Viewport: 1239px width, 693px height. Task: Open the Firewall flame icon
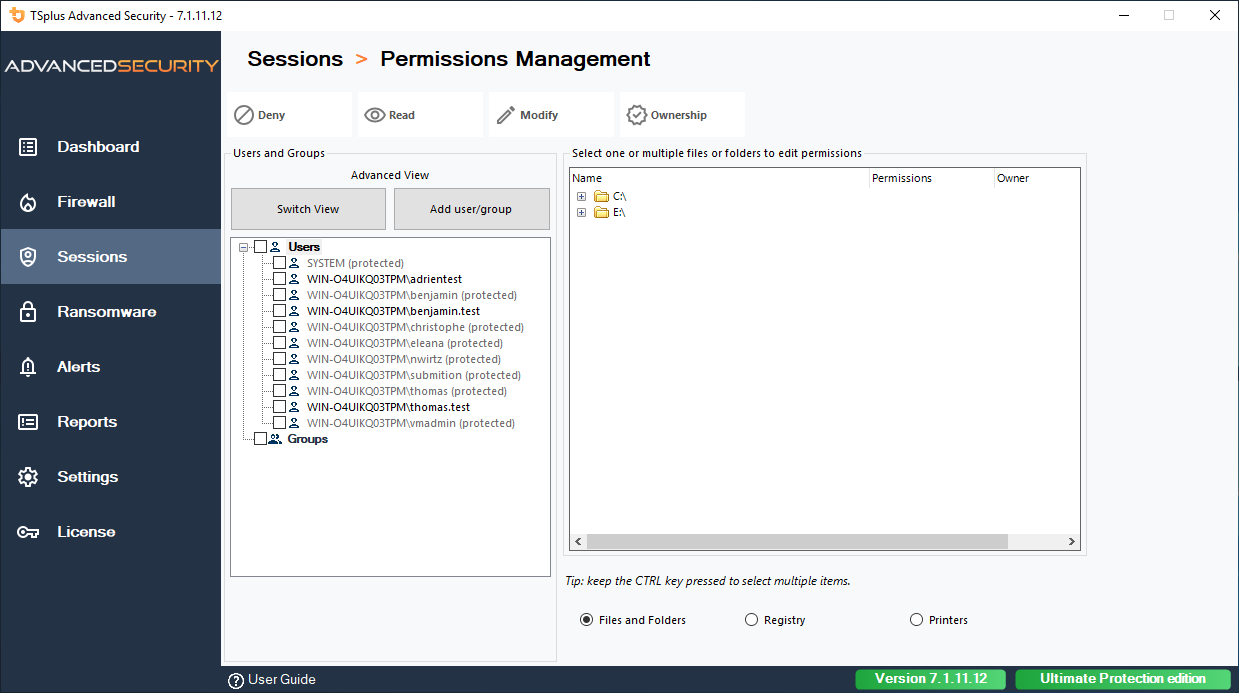[x=28, y=202]
